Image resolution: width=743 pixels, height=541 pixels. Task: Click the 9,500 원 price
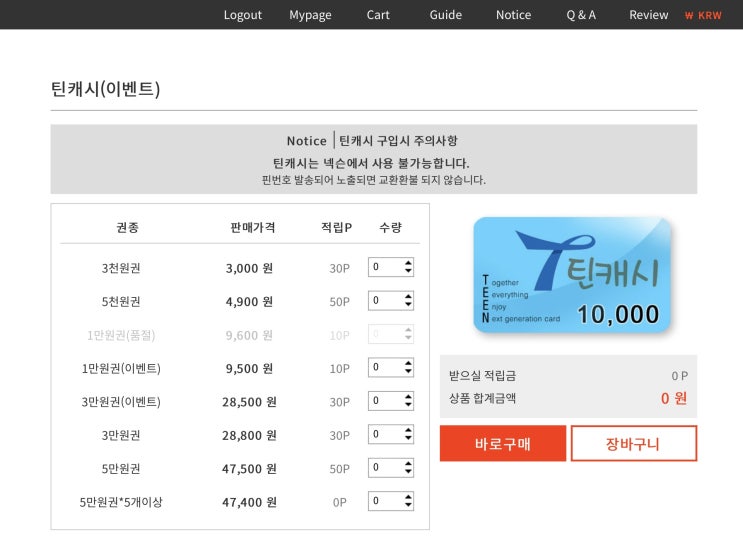tap(249, 368)
